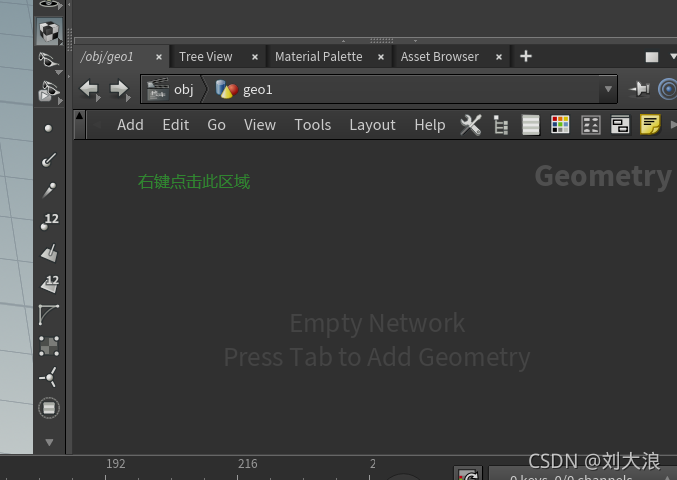The image size is (677, 480).
Task: Open the Tree View tab
Action: tap(206, 57)
